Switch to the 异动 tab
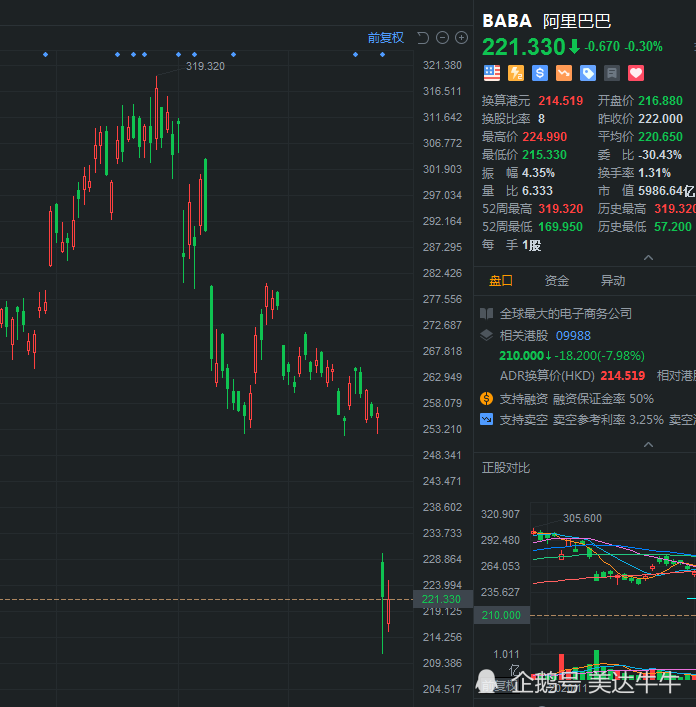This screenshot has height=707, width=696. [x=613, y=281]
